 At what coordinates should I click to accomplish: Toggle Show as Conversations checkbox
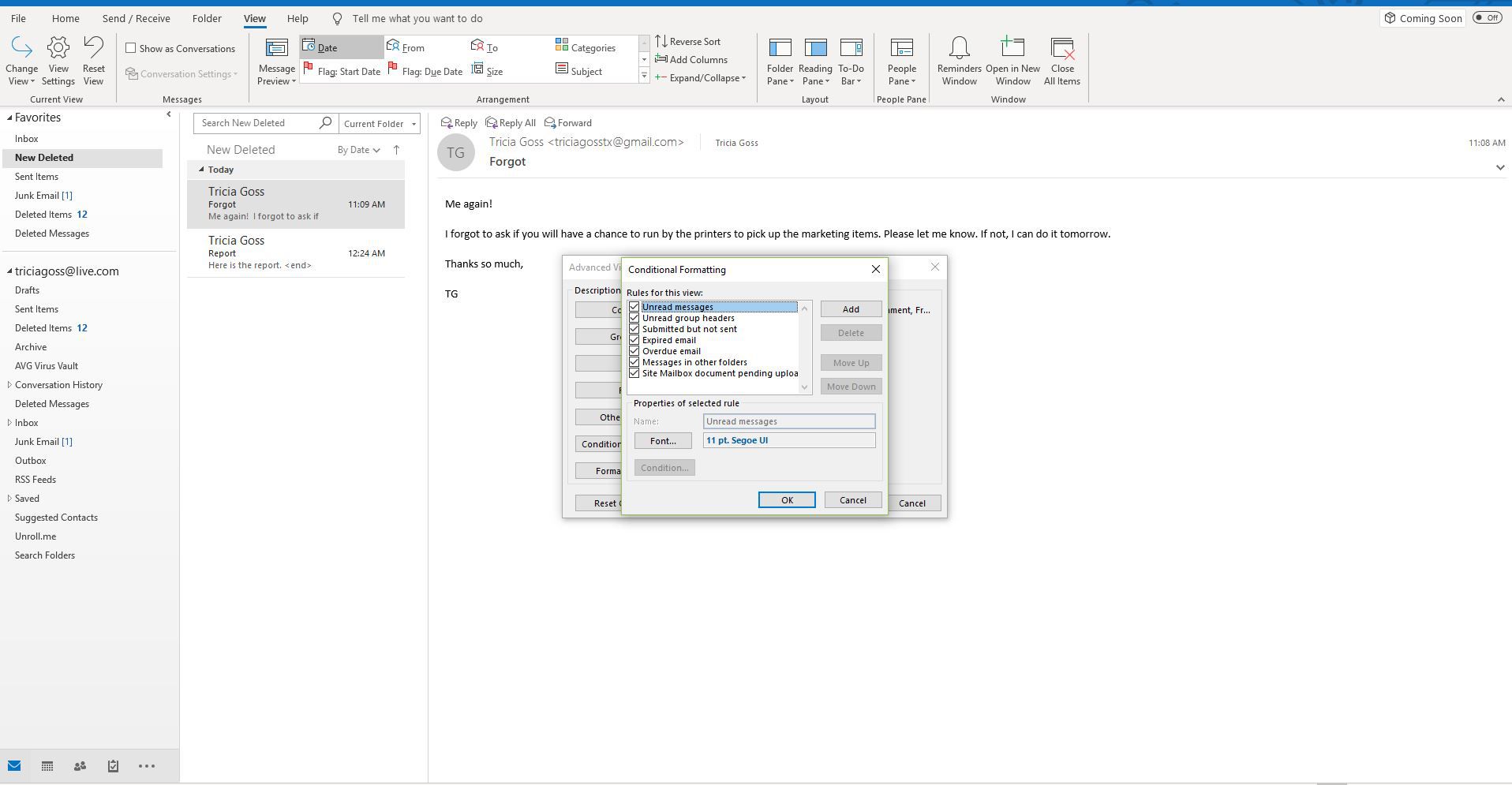point(131,48)
